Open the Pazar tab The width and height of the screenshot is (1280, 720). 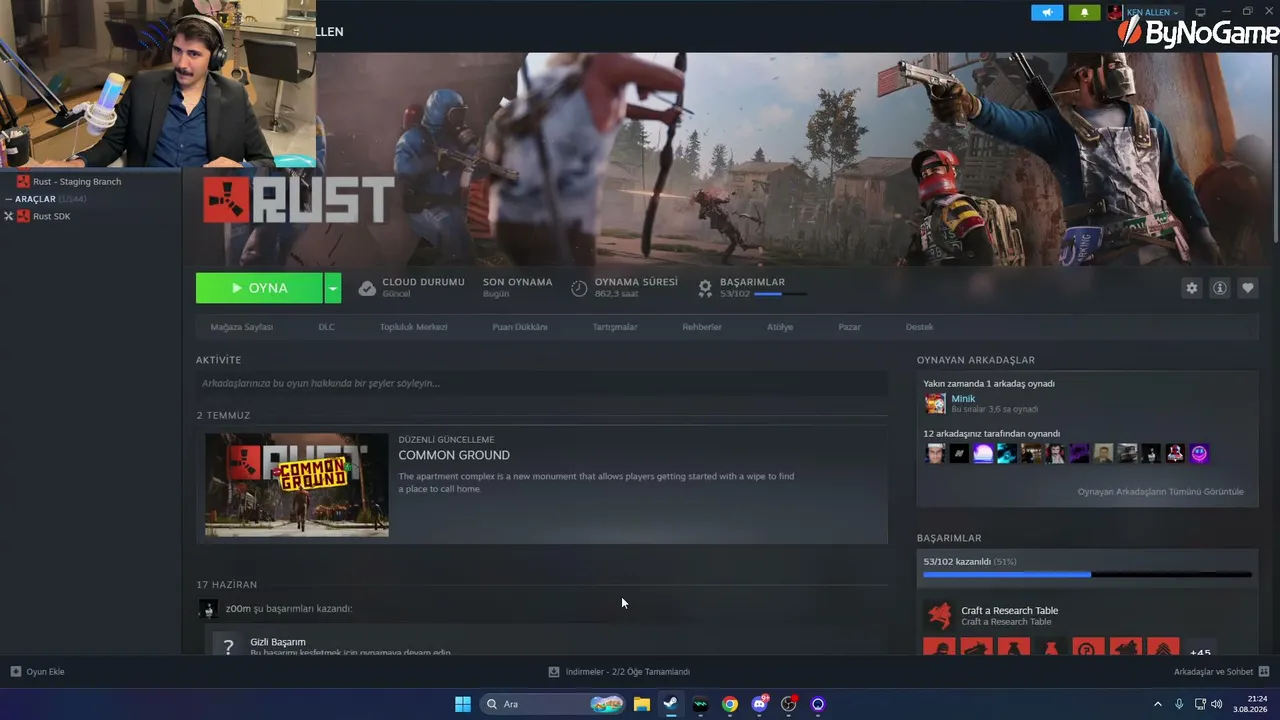pos(849,327)
